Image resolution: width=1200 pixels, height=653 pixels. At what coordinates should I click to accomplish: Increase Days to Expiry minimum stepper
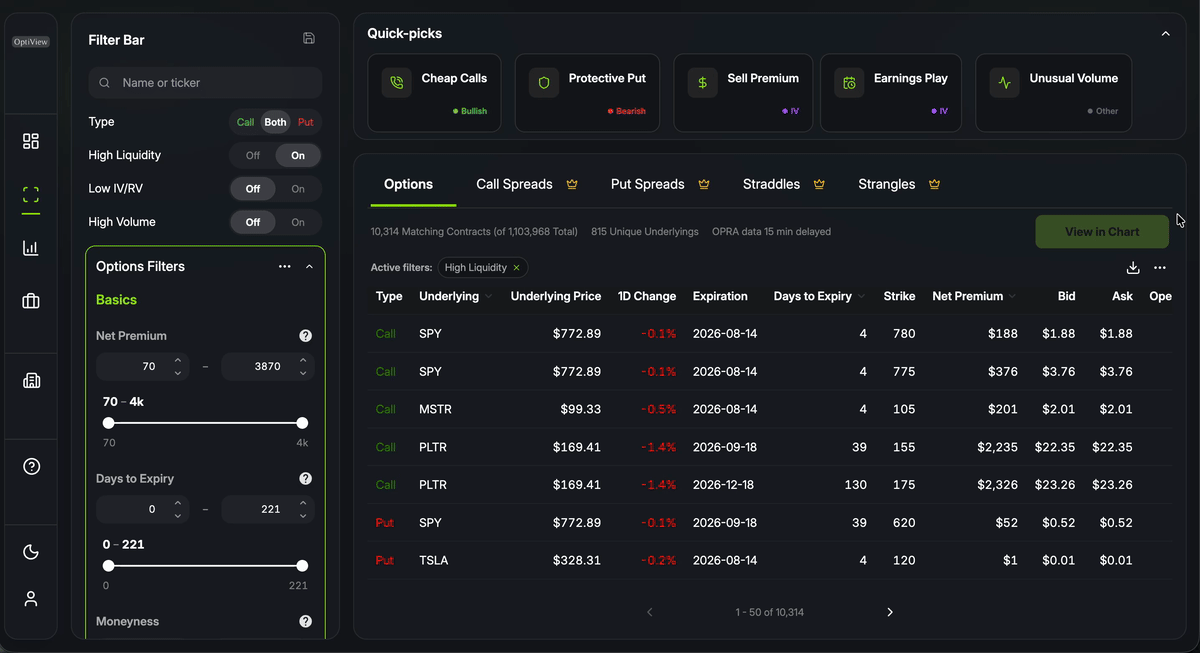178,504
